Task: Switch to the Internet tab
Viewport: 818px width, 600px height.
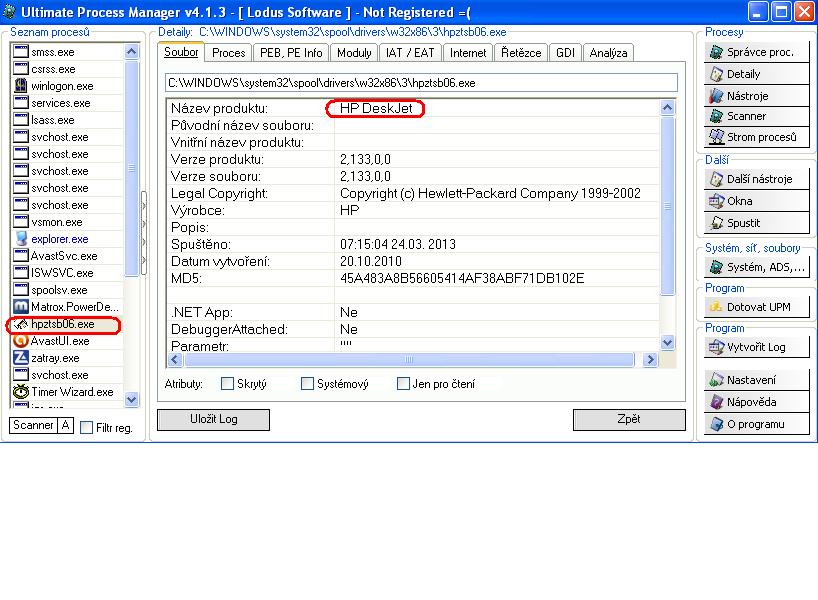Action: click(468, 53)
